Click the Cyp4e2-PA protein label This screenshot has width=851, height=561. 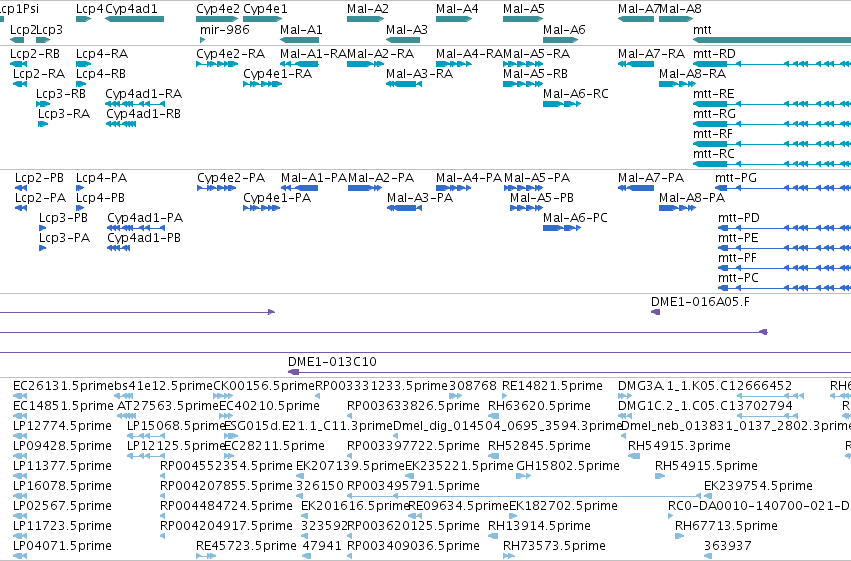click(x=231, y=178)
